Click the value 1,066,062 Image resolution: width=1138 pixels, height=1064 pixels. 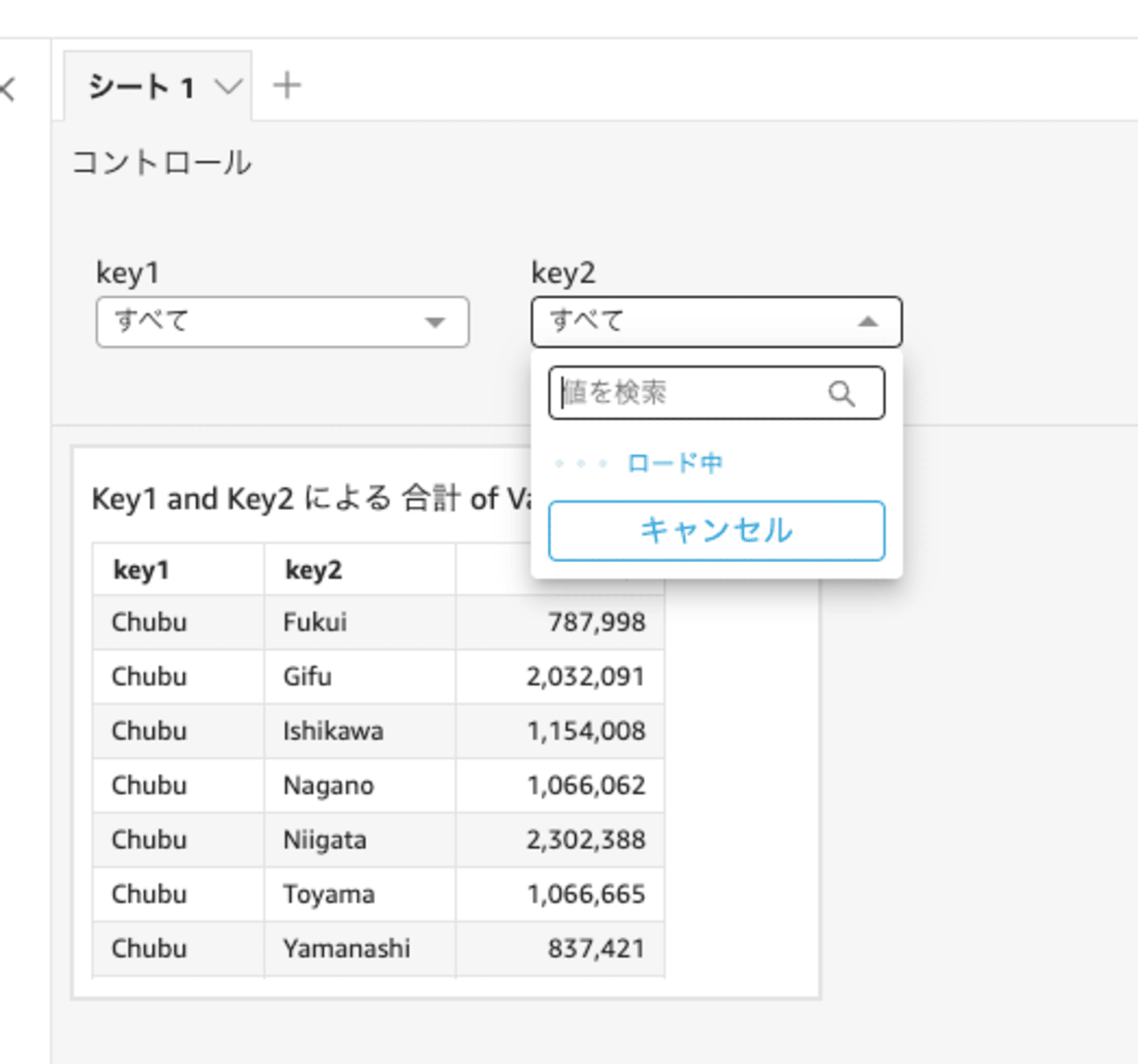(x=586, y=785)
